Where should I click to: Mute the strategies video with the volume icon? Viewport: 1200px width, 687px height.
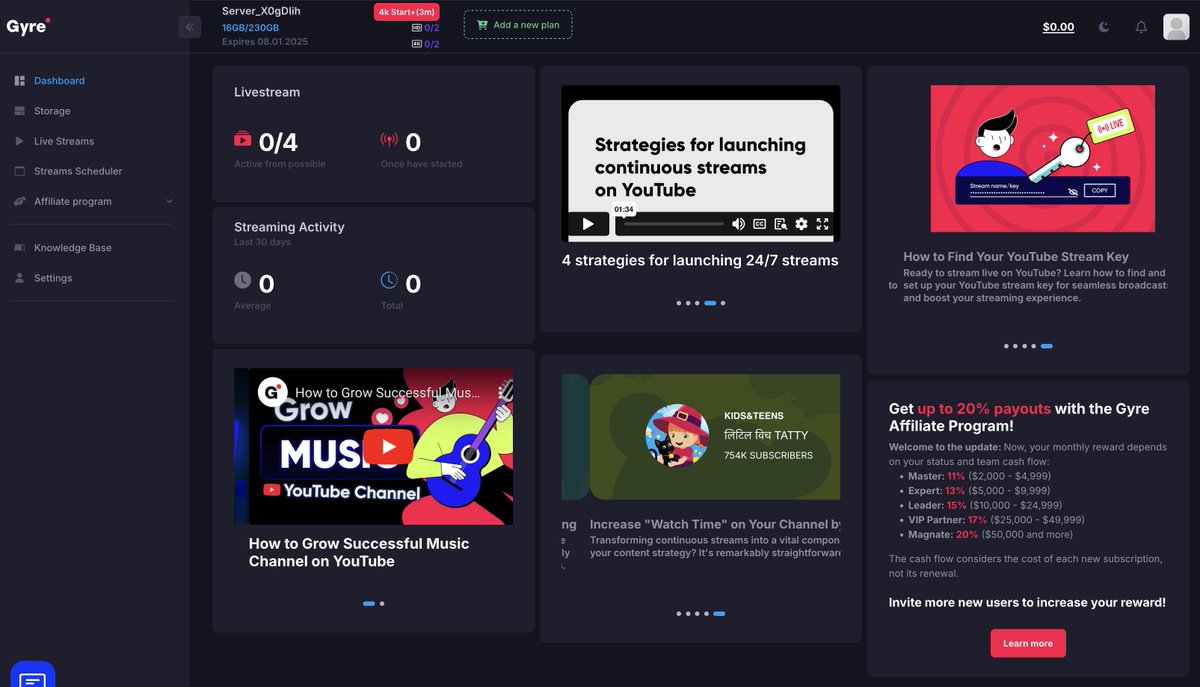pyautogui.click(x=738, y=224)
